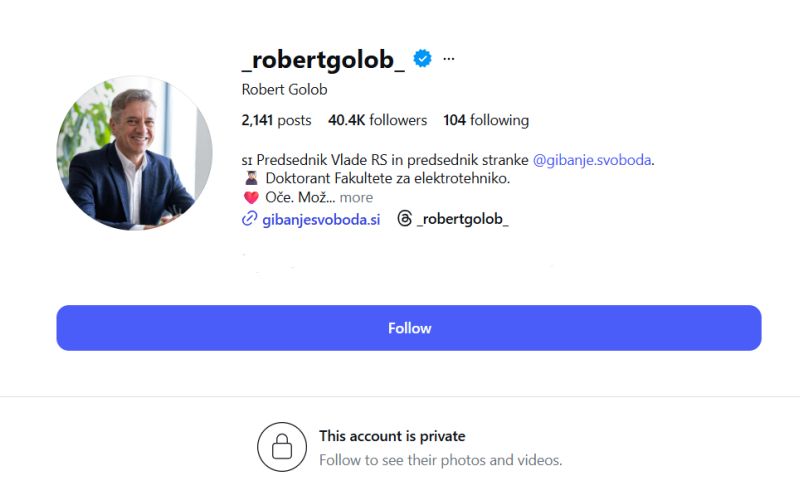Screen dimensions: 800x500
Task: Open the _robertgolob_ Threads profile link
Action: [x=462, y=219]
